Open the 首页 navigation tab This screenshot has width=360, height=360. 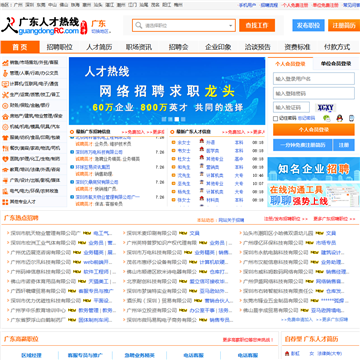pos(20,47)
